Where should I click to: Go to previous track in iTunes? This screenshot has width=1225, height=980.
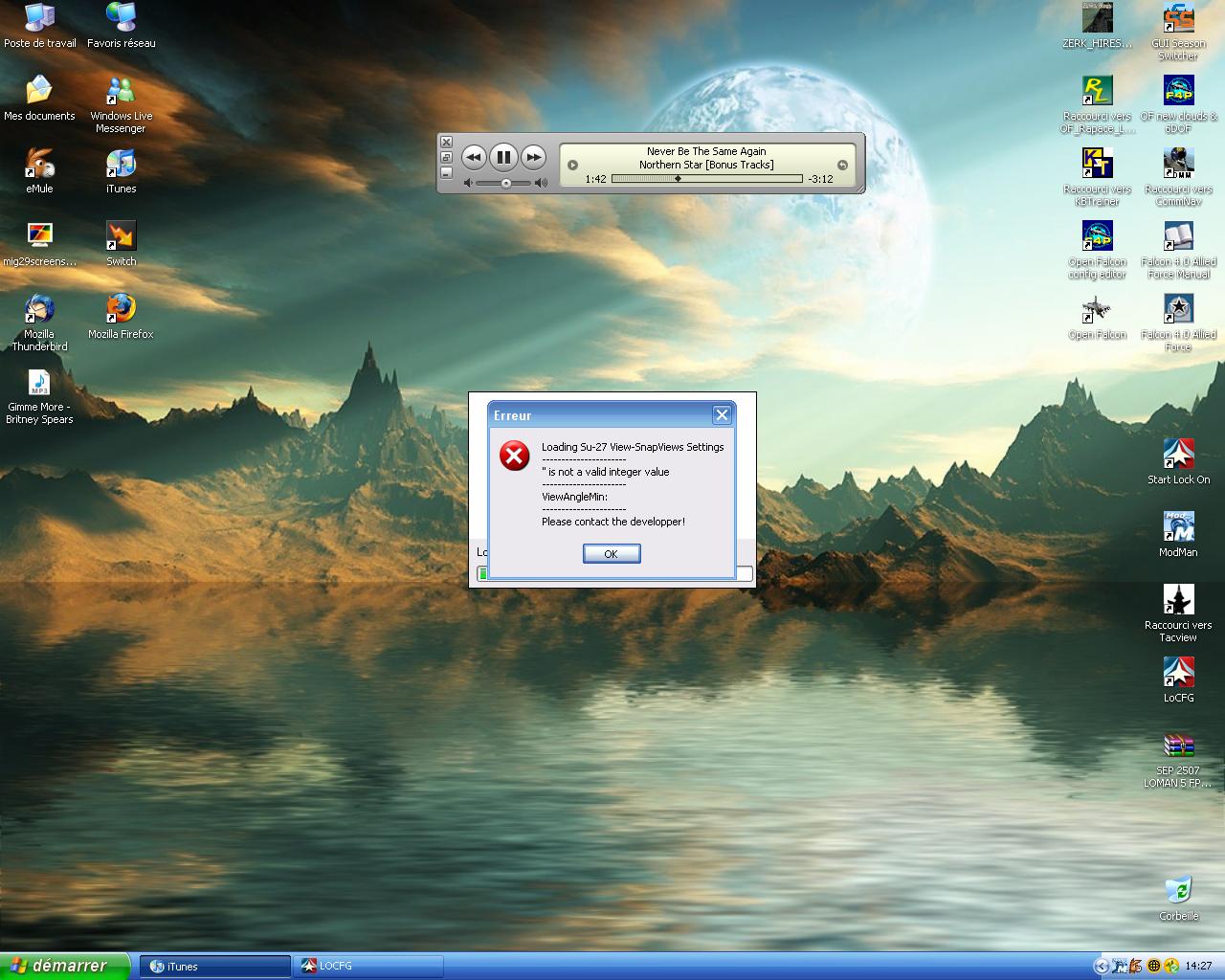point(474,157)
